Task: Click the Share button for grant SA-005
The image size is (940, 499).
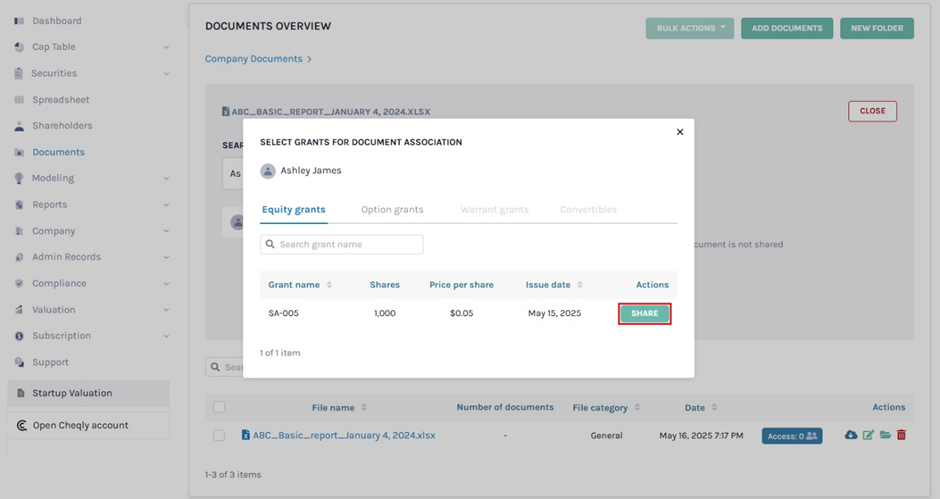Action: pos(644,314)
